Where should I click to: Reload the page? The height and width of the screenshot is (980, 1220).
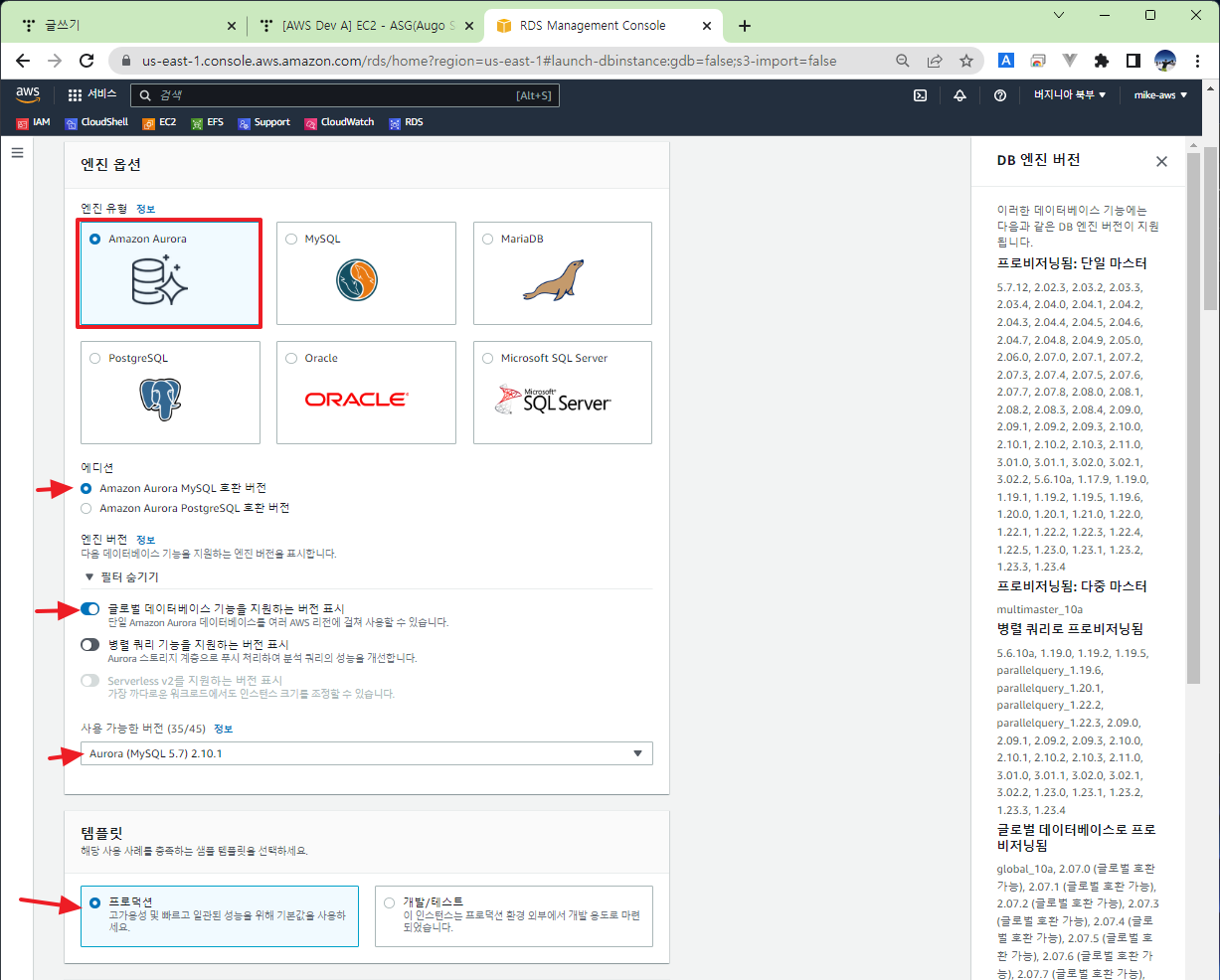click(x=87, y=61)
